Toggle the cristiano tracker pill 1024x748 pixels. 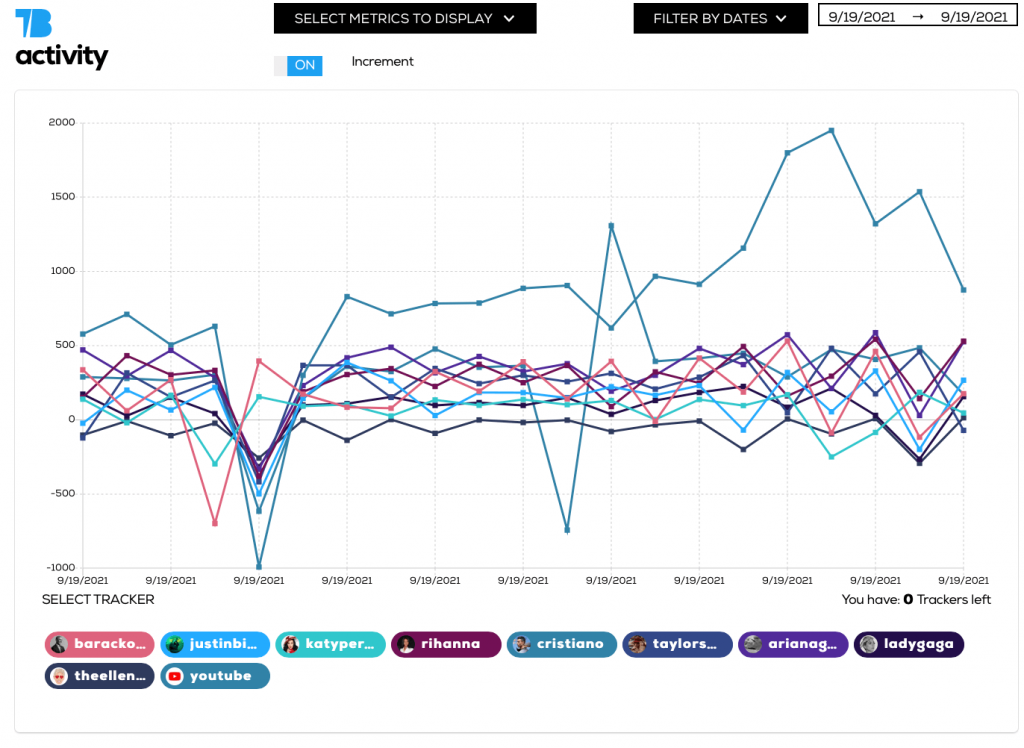coord(562,644)
